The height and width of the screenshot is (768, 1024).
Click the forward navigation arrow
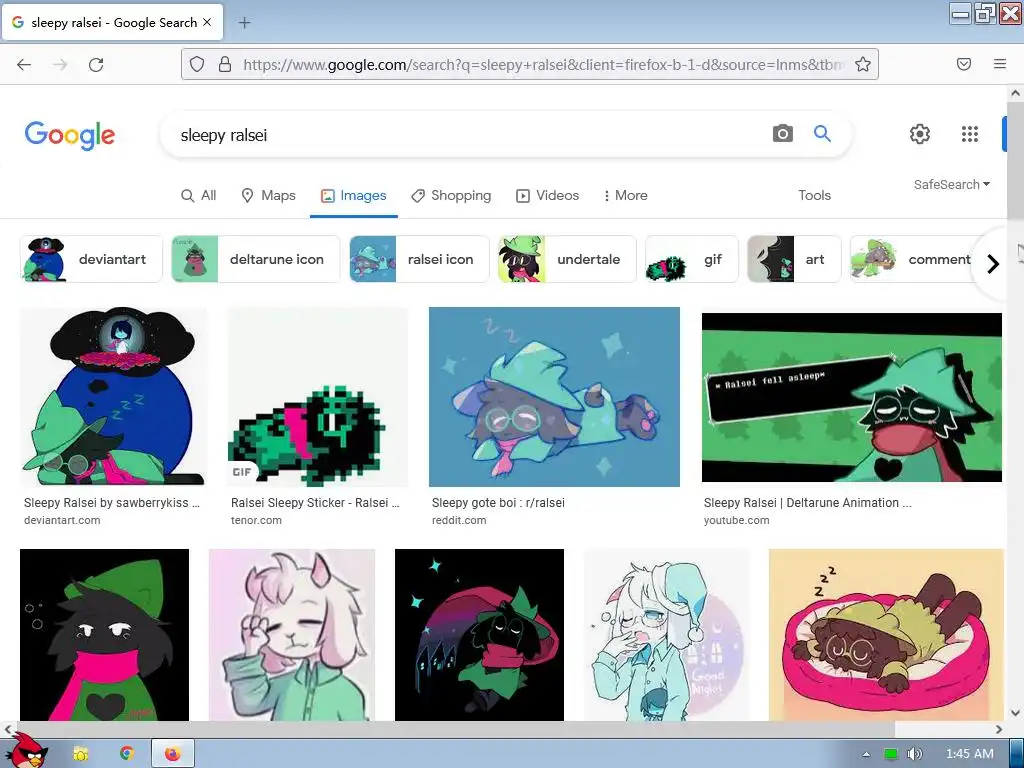pos(60,64)
